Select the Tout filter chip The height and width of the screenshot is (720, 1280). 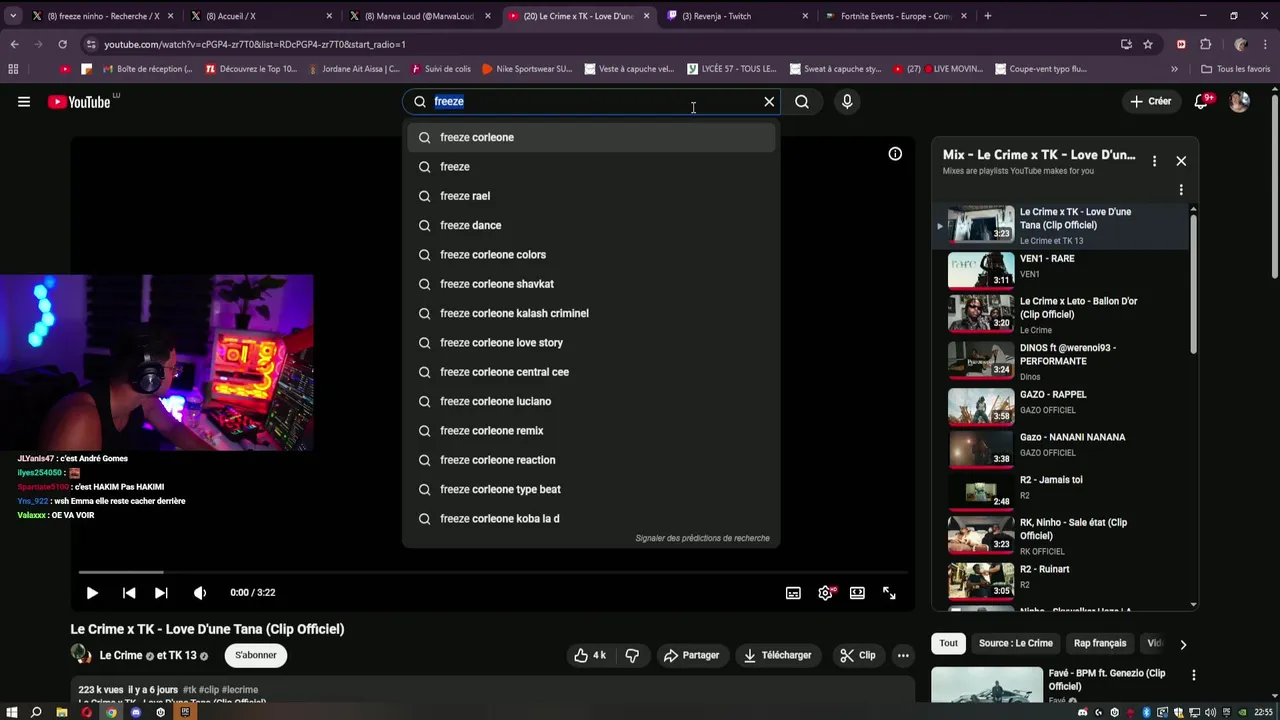point(948,643)
